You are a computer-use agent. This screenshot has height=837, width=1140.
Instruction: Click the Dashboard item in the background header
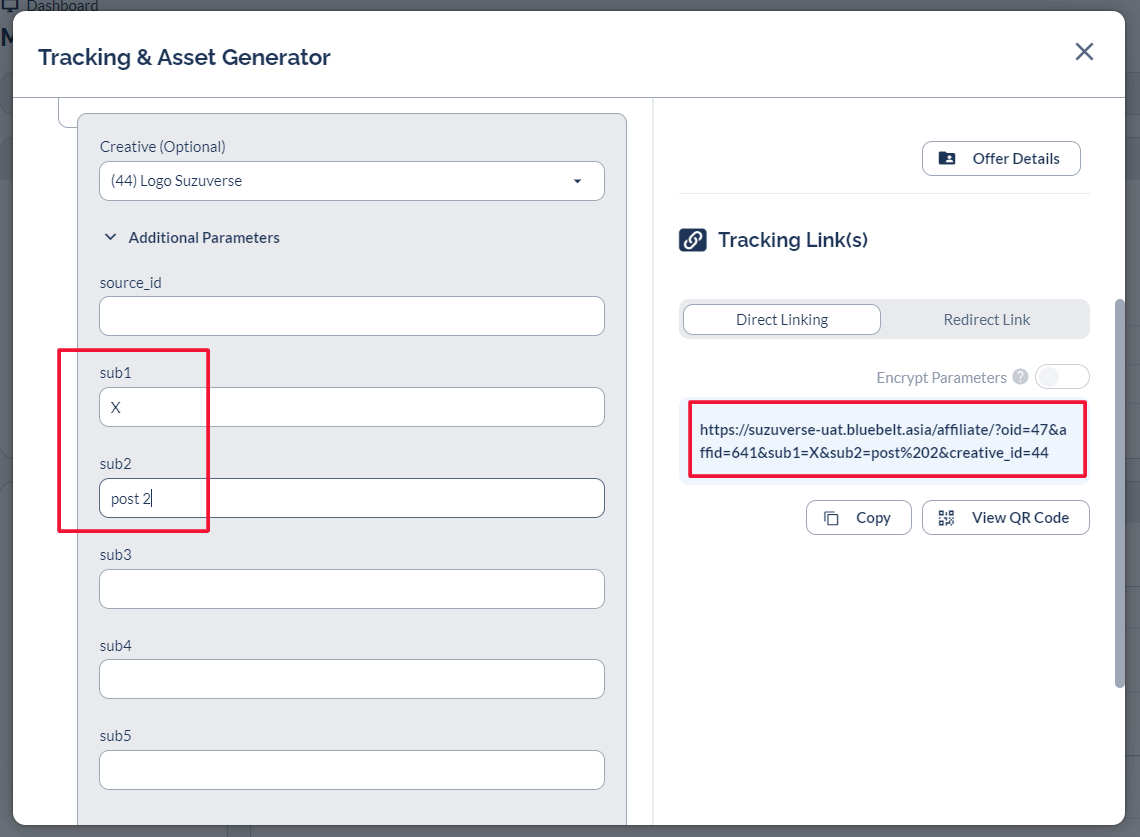pyautogui.click(x=60, y=6)
